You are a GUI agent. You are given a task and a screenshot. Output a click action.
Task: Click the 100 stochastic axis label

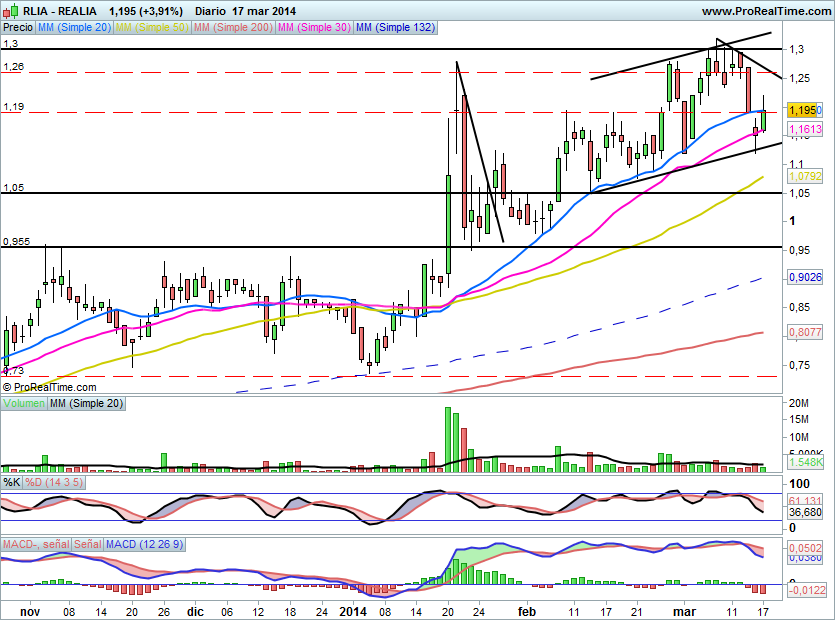(x=799, y=484)
